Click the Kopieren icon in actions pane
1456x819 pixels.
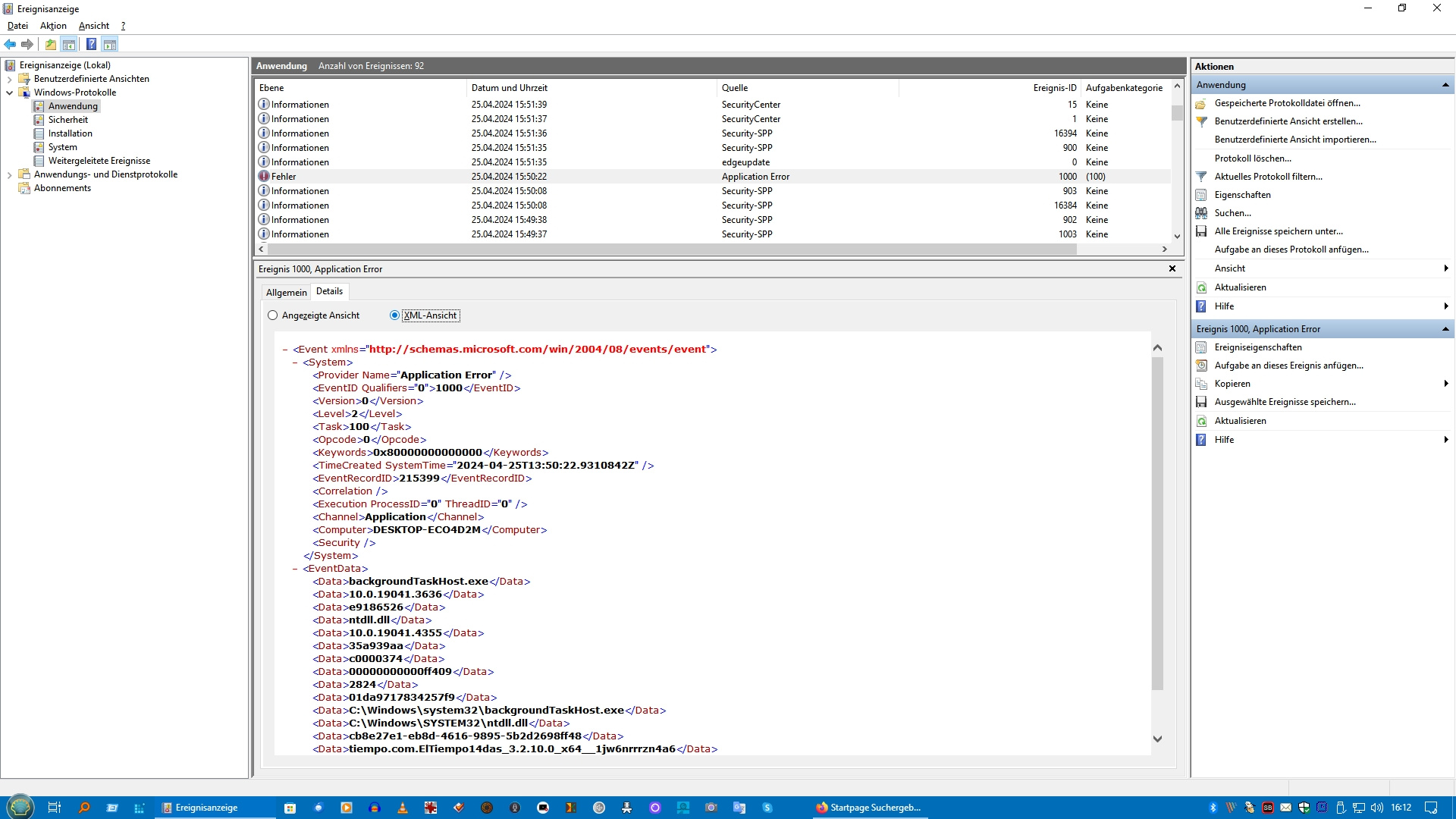pos(1201,384)
